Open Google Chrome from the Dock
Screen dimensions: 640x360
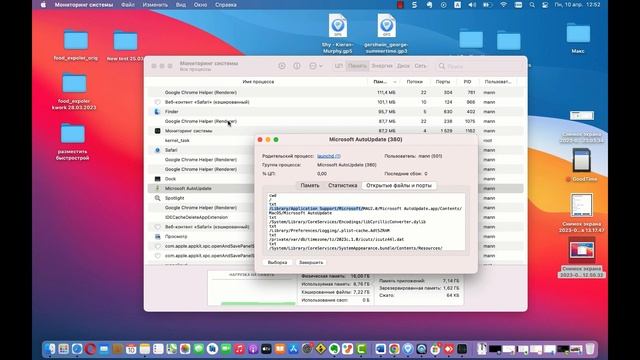pos(394,349)
